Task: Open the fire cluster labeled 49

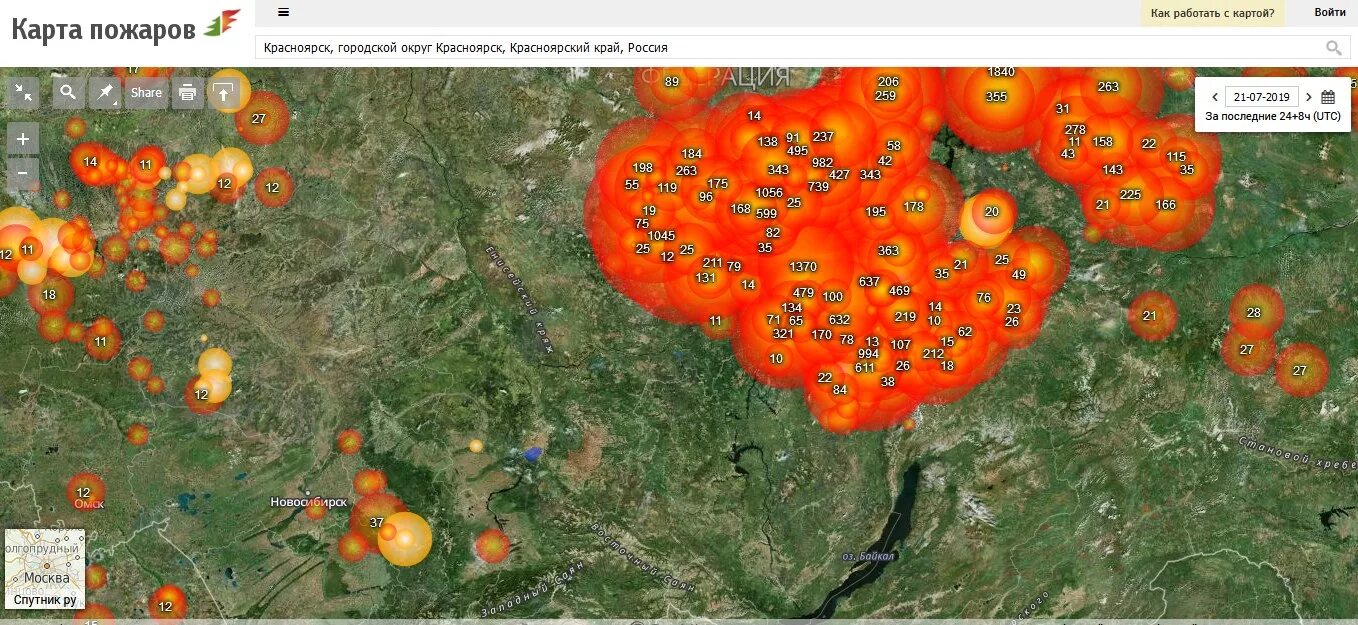Action: pyautogui.click(x=1018, y=275)
